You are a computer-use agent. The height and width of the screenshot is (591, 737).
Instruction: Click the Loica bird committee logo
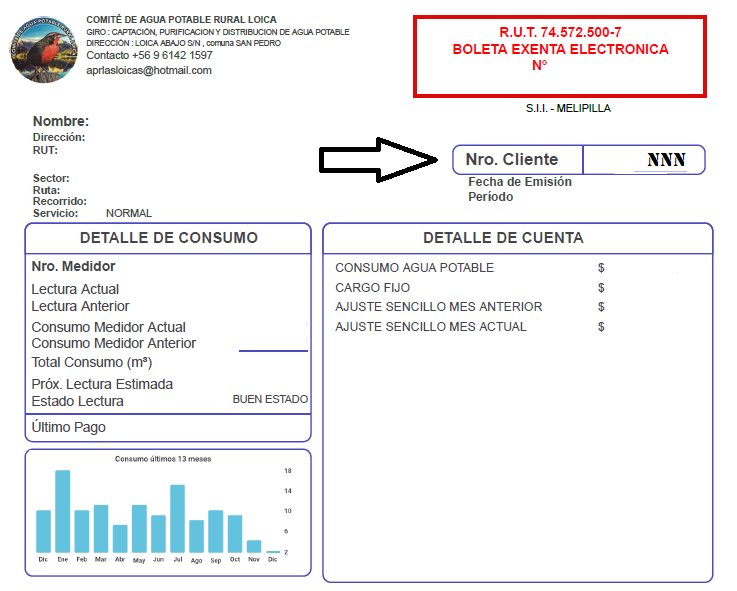[x=44, y=49]
